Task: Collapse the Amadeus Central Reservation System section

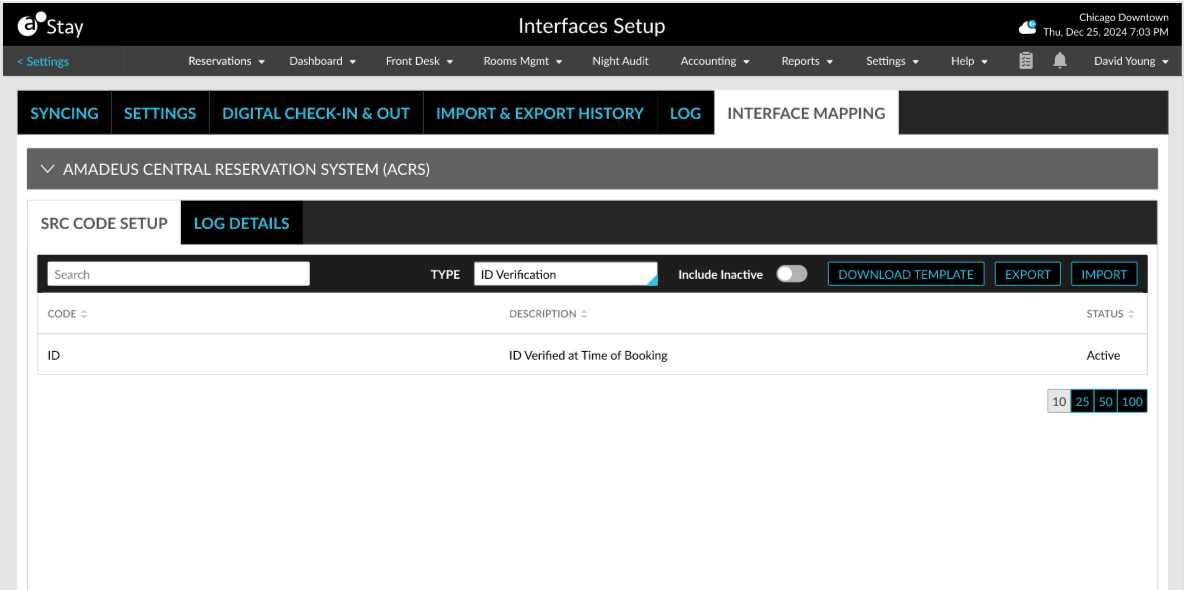Action: 48,169
